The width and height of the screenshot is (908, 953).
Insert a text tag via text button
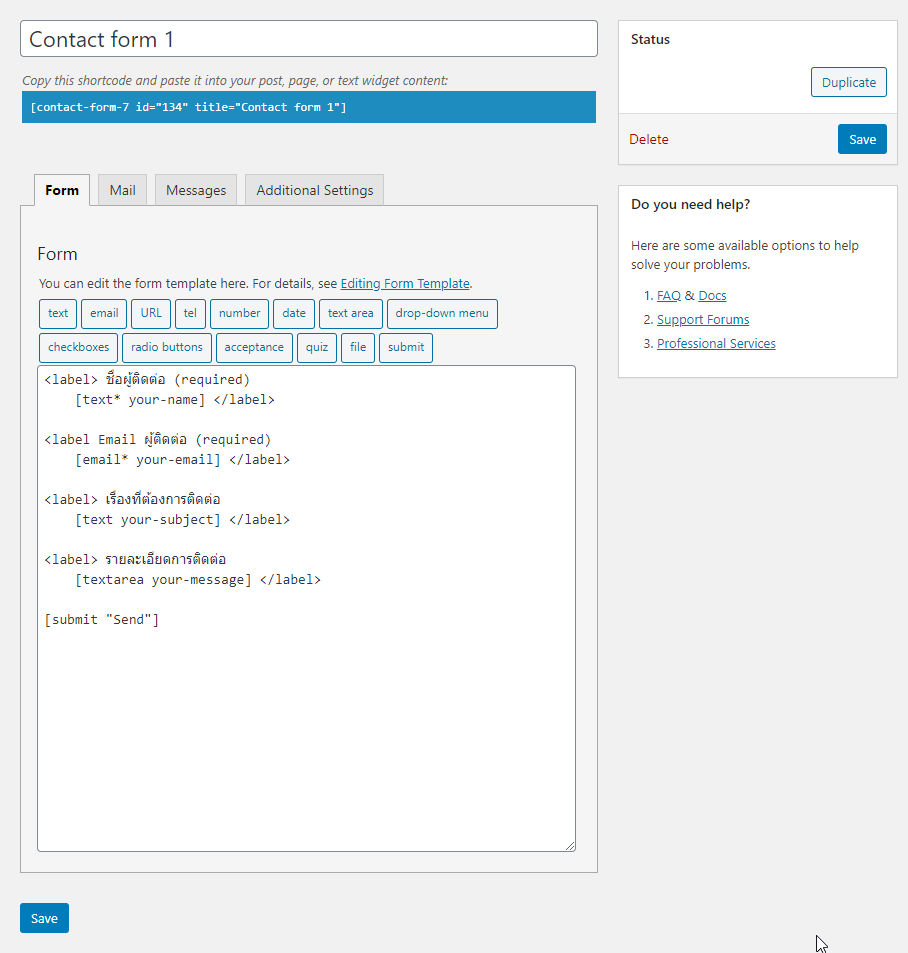tap(58, 314)
